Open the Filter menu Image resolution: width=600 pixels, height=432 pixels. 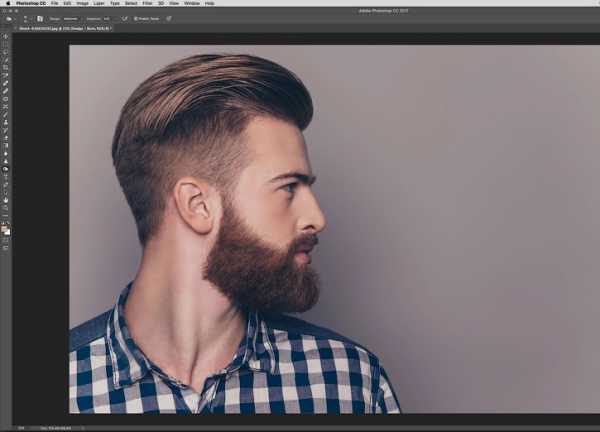(148, 4)
